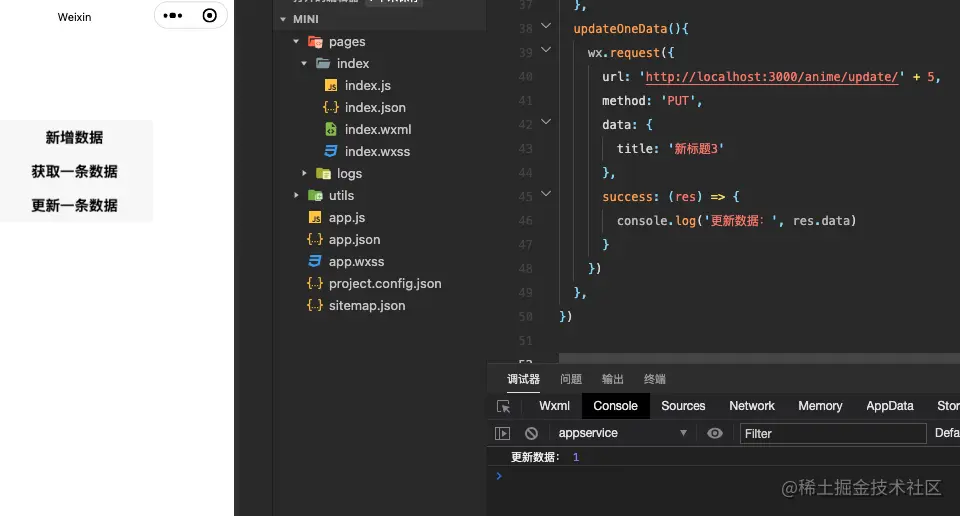Click the project.config.json braces icon
960x516 pixels.
[315, 283]
